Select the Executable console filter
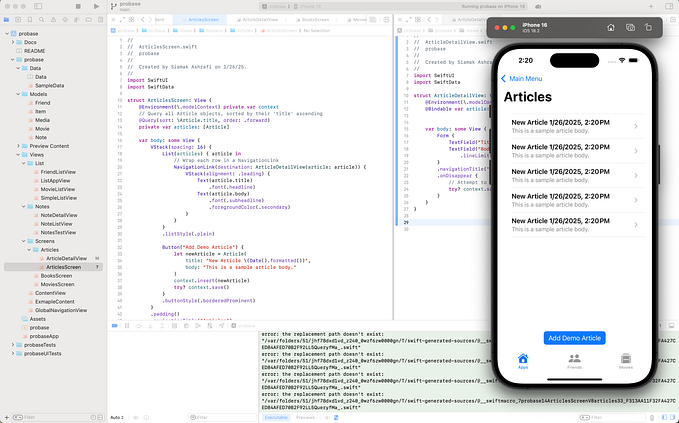The width and height of the screenshot is (679, 423). 276,417
